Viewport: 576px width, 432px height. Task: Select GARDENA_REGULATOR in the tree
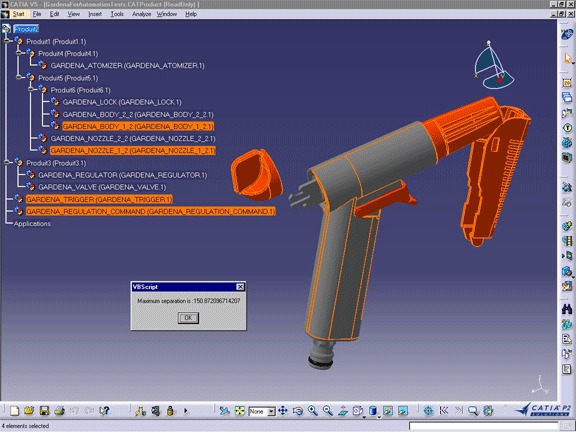tap(123, 175)
